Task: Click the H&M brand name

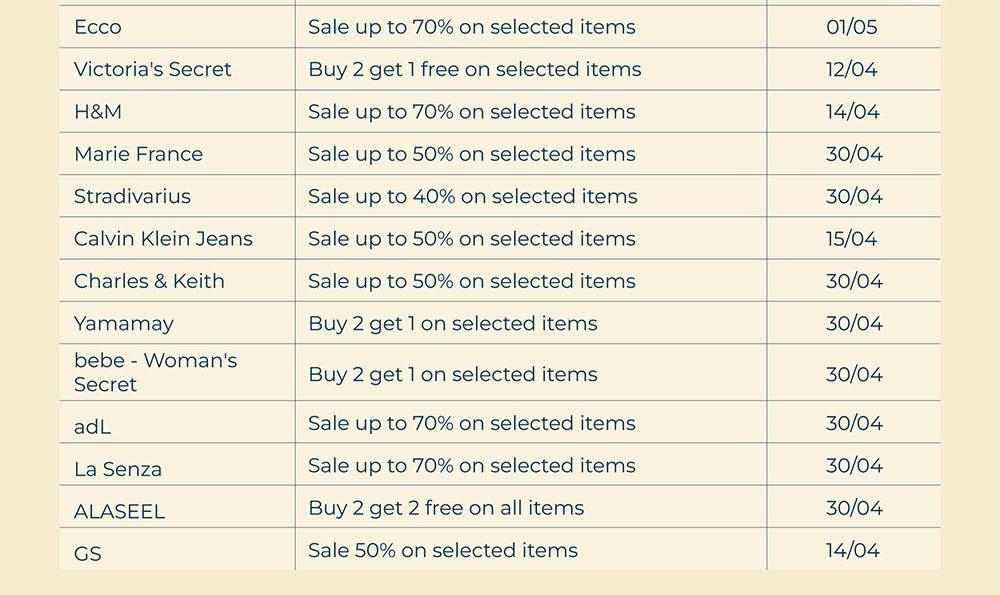Action: [x=98, y=112]
